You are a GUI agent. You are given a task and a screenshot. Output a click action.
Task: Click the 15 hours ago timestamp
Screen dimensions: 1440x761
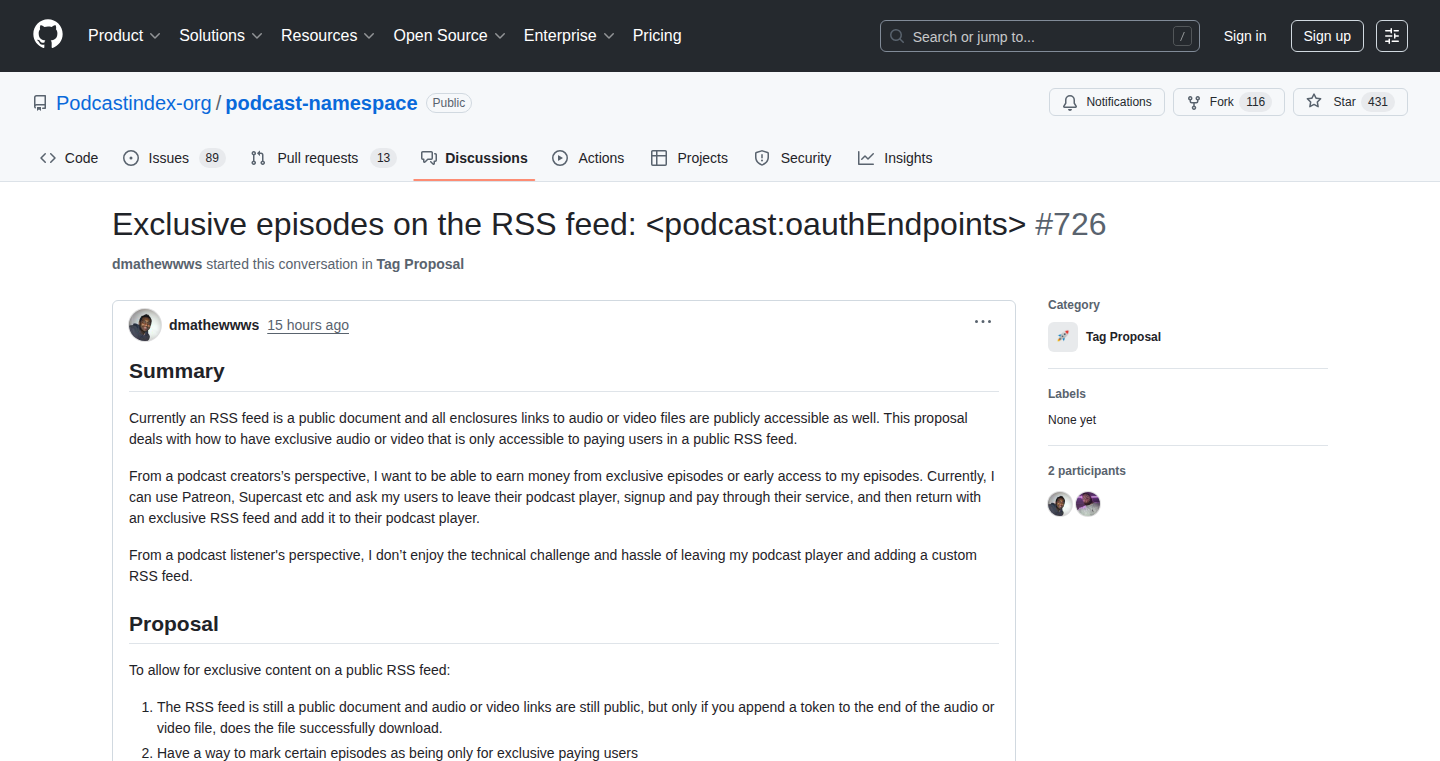tap(308, 325)
